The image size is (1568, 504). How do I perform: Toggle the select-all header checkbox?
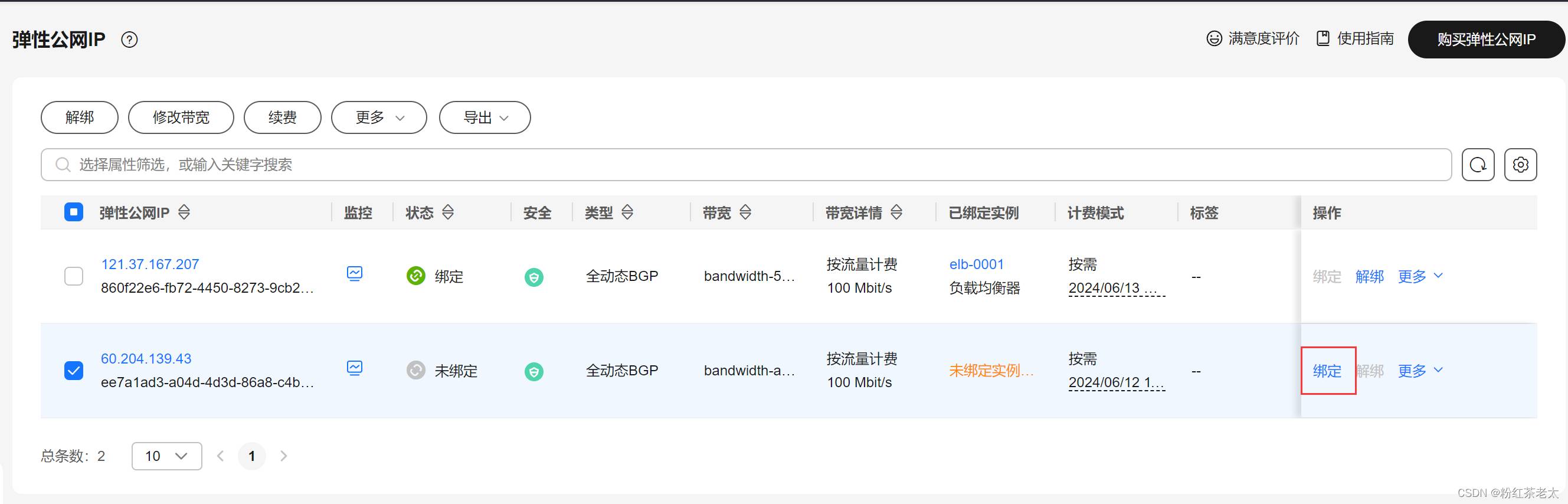pos(74,212)
